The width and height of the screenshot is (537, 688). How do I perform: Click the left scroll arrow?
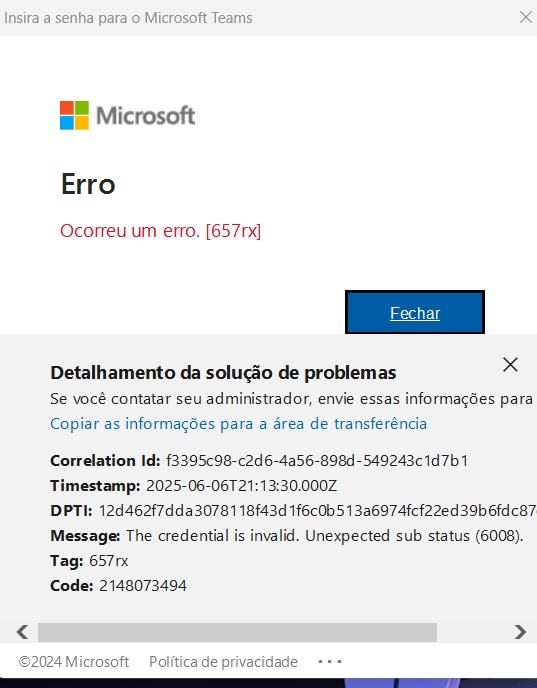[22, 632]
